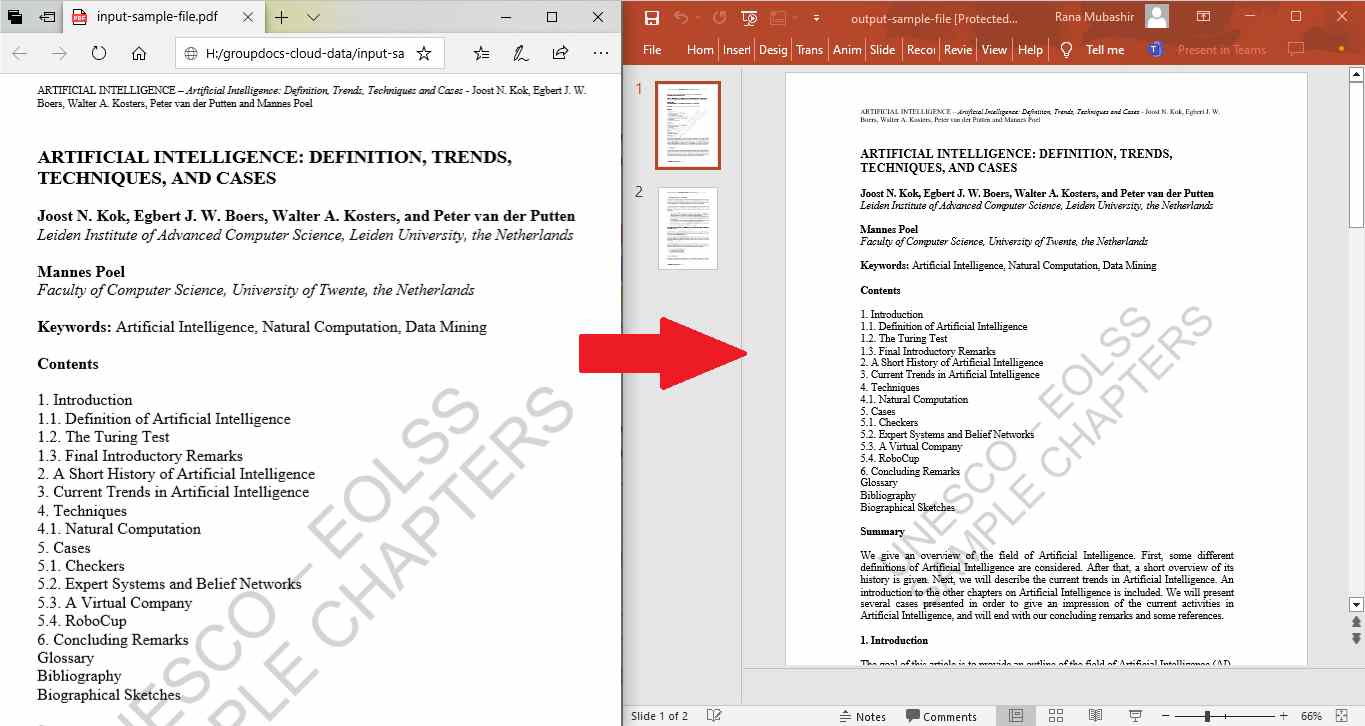Fit slide to current window
1365x726 pixels.
[1341, 716]
